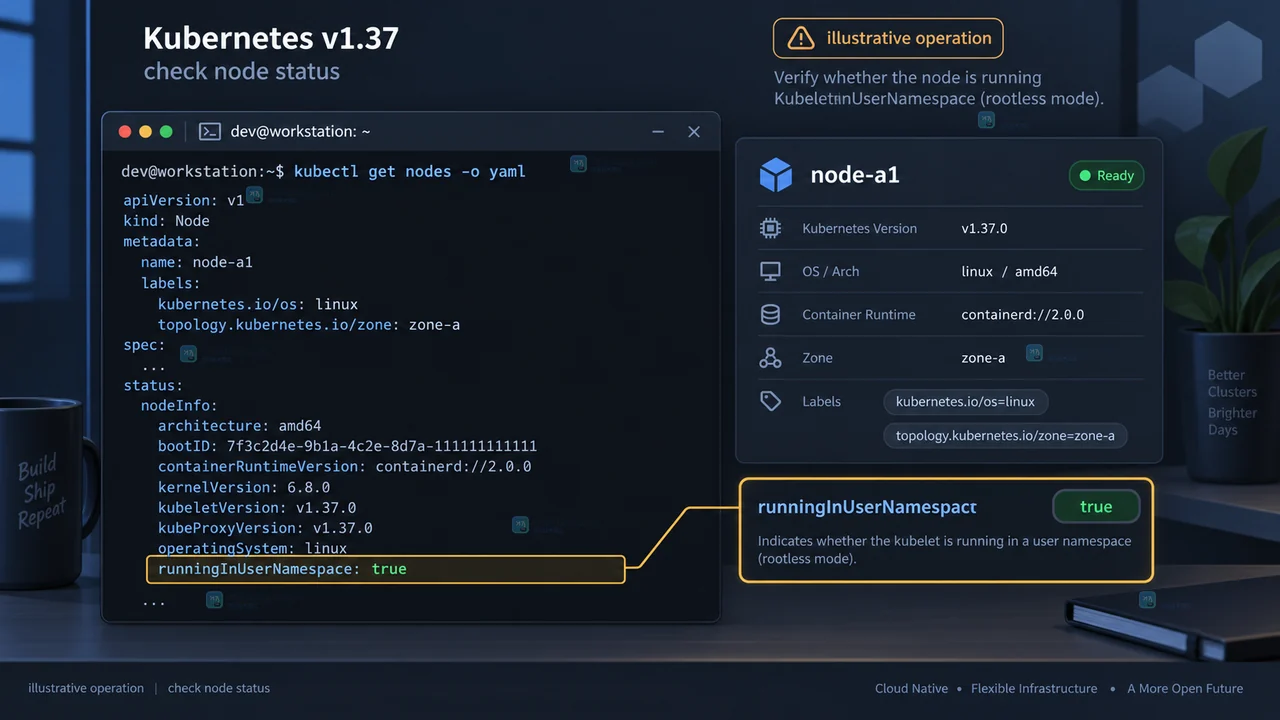
Task: Click the check node status subtitle under heading
Action: coord(242,72)
